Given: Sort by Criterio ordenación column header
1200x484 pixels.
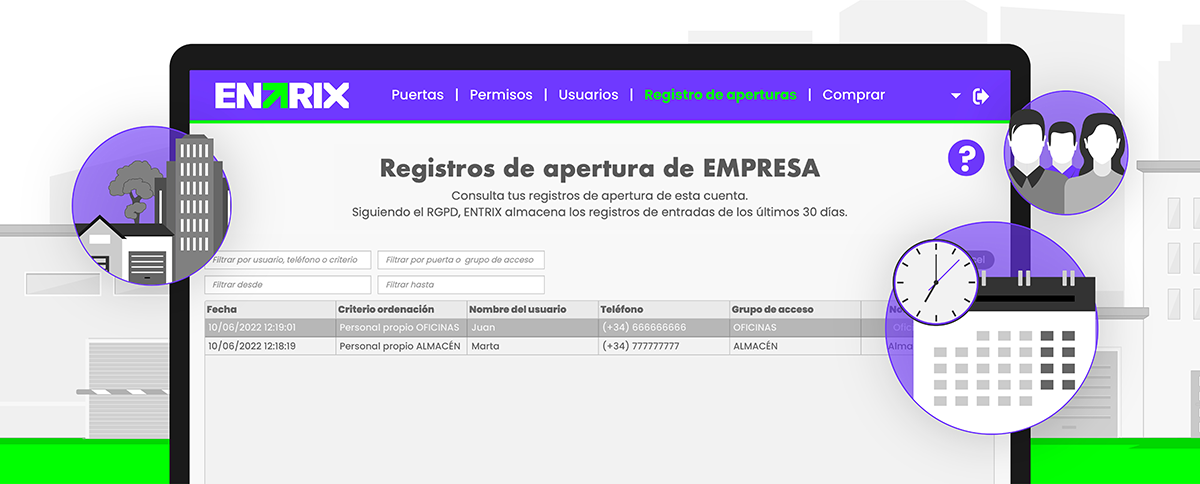Looking at the screenshot, I should click(x=401, y=310).
